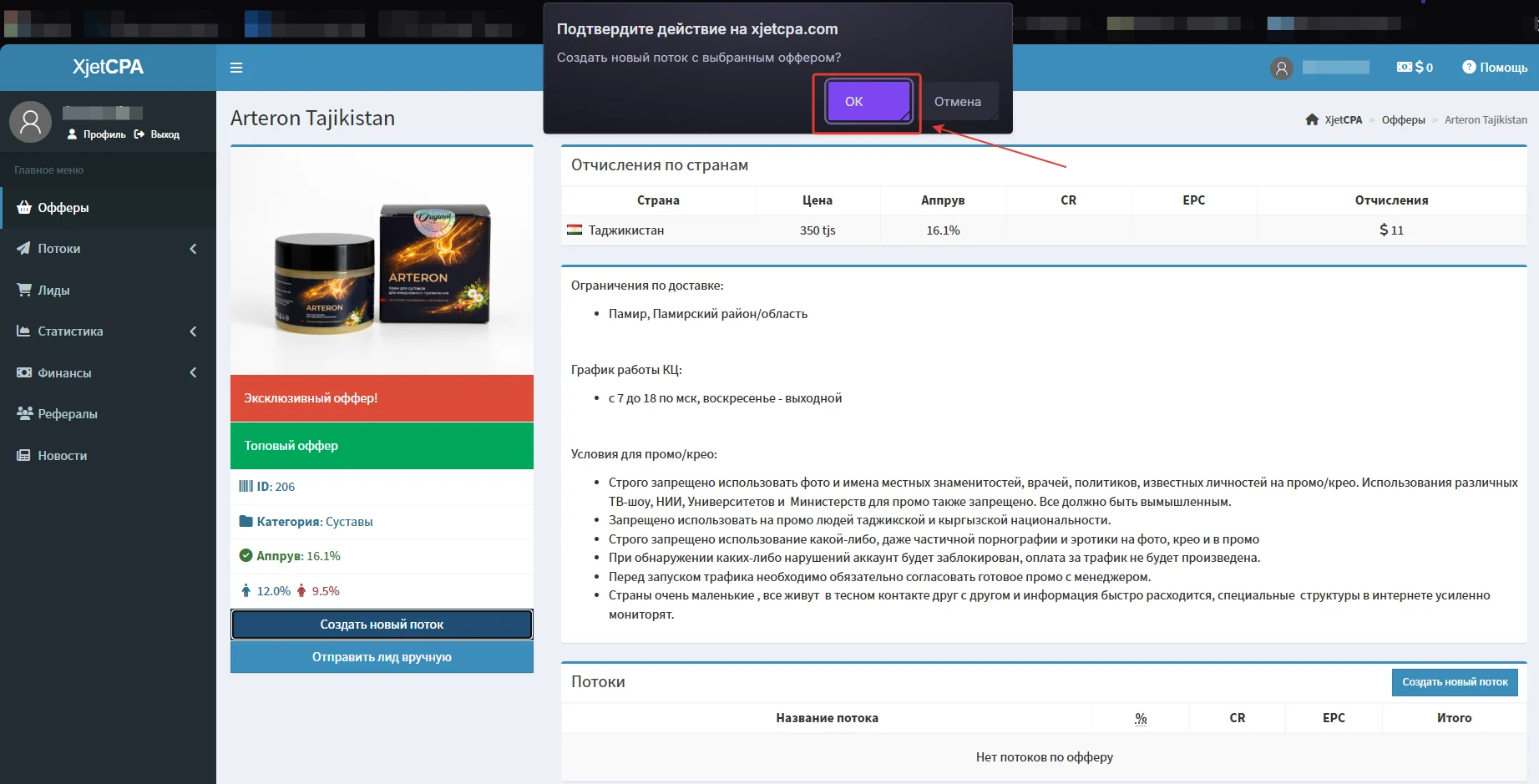Click the green check icon beside Аппрув
The width and height of the screenshot is (1539, 784).
(x=246, y=555)
